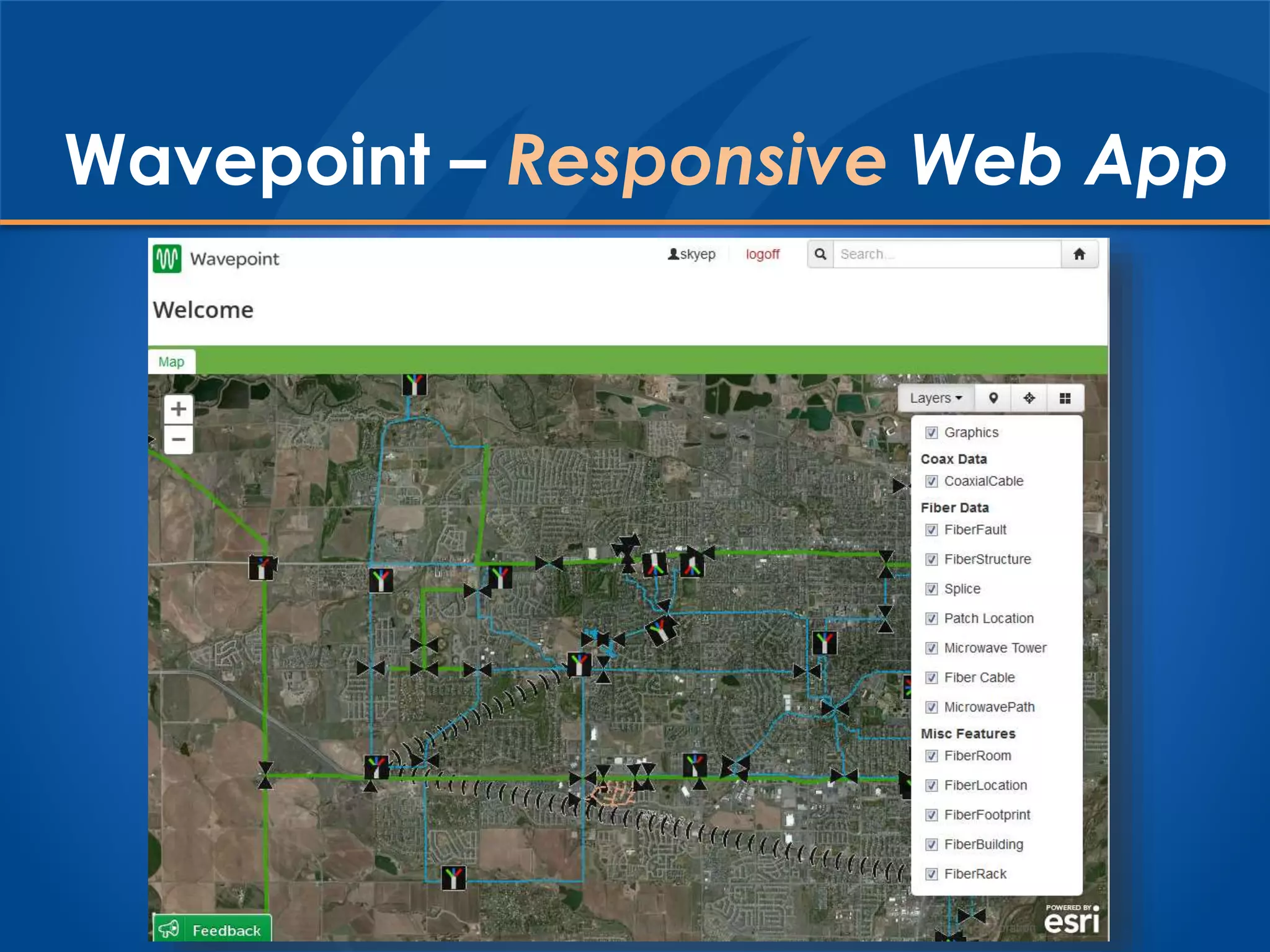Switch to the Map tab
The height and width of the screenshot is (952, 1270).
[171, 361]
